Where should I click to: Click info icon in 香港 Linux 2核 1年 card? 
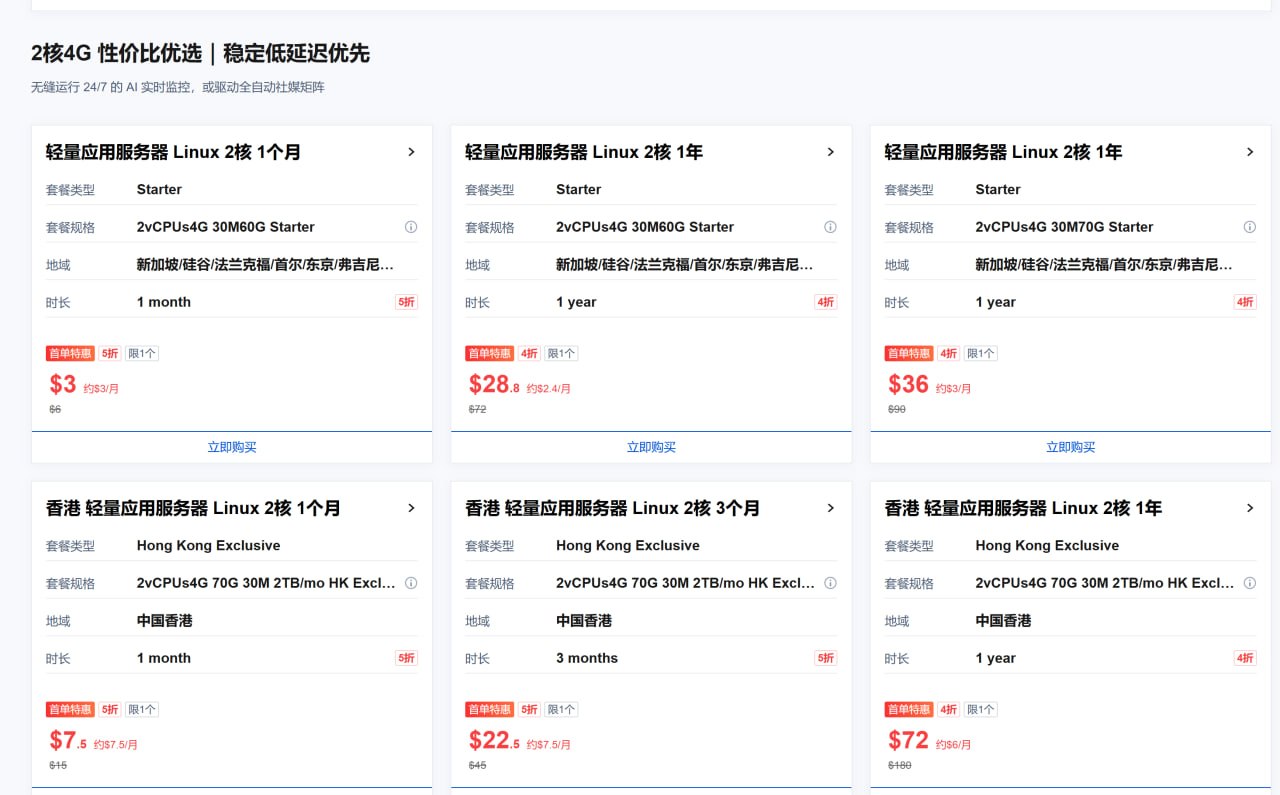(x=1249, y=583)
